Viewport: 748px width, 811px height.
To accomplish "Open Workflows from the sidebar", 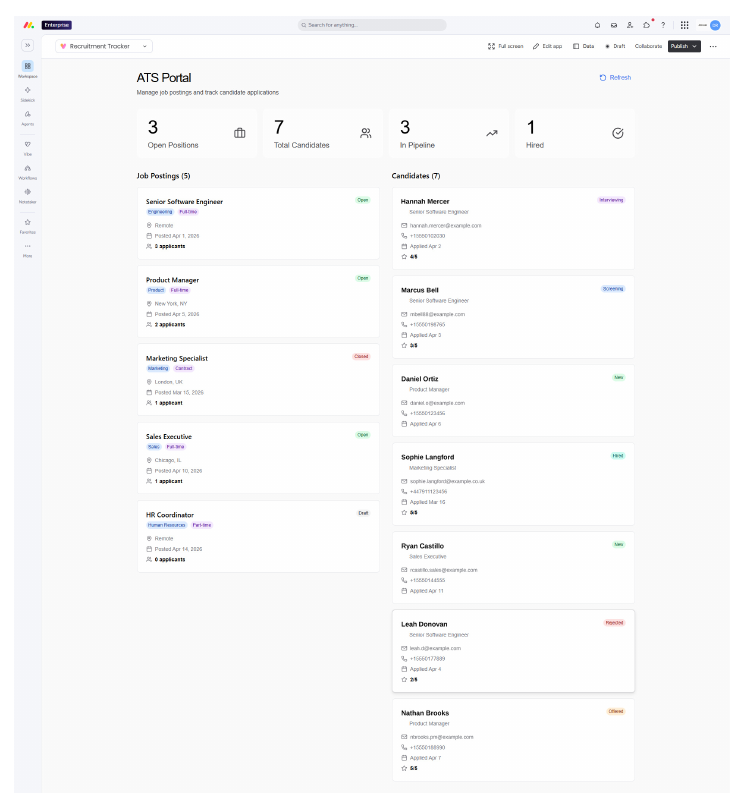I will [x=27, y=168].
